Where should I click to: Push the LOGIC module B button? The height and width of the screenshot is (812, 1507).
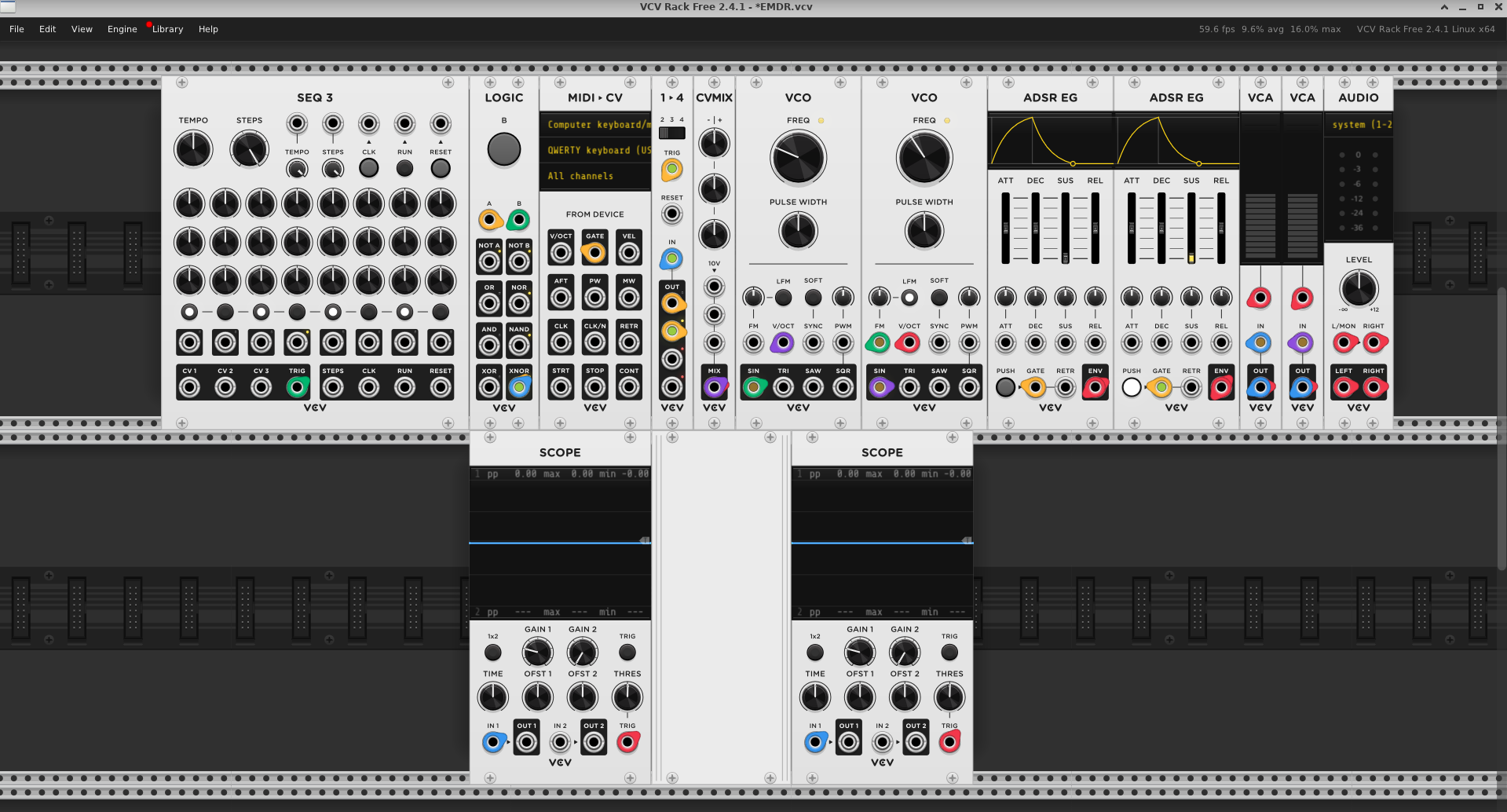click(503, 149)
